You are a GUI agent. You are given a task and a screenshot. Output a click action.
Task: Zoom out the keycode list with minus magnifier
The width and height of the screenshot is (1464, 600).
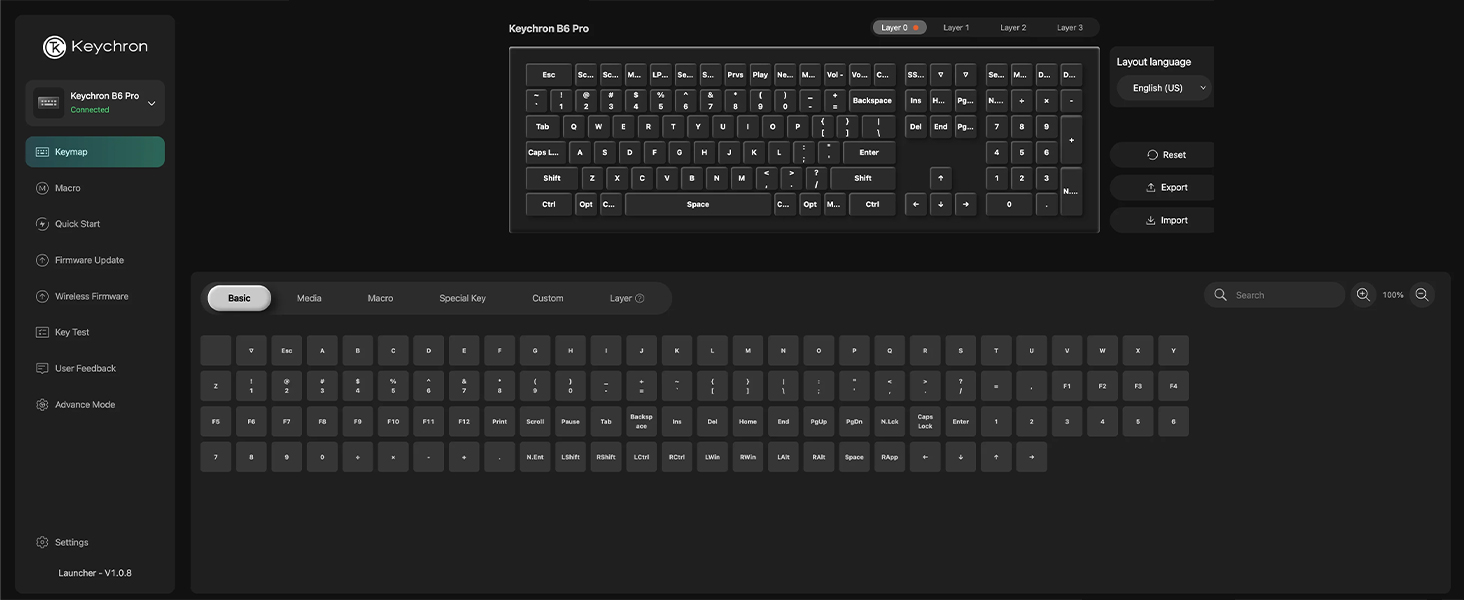click(x=1422, y=295)
